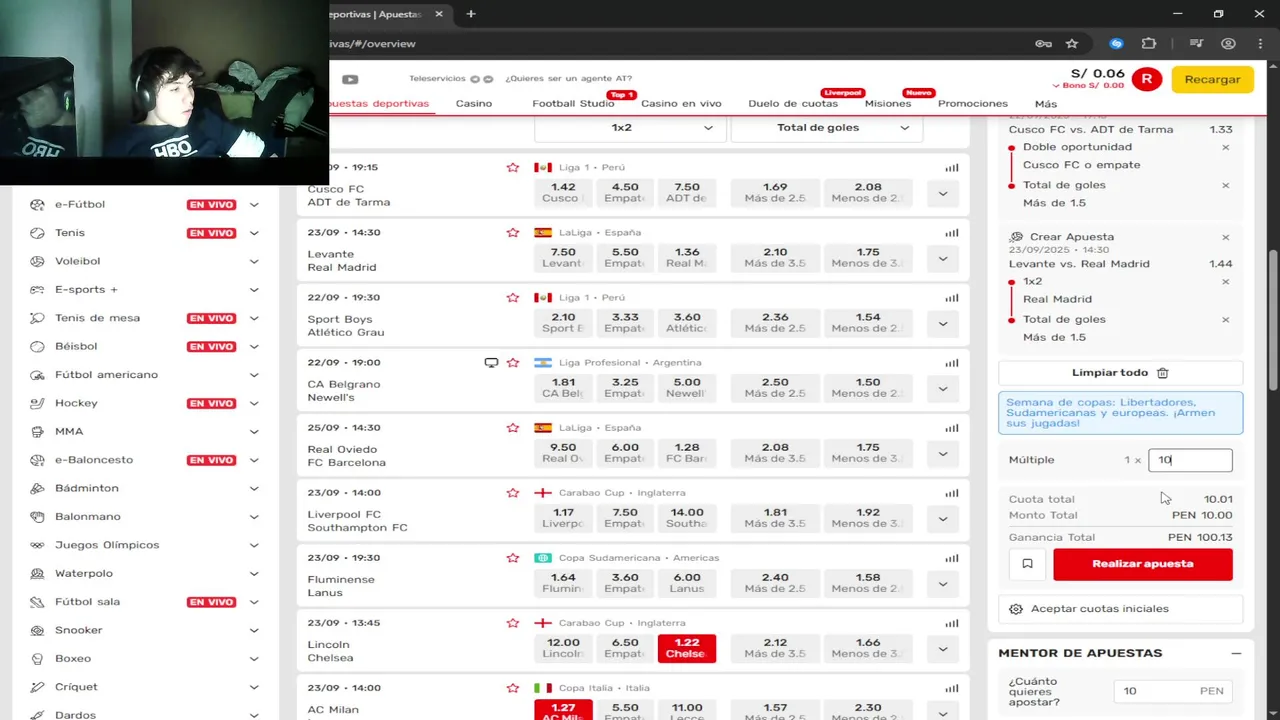Click the E-sports + controller icon
This screenshot has height=720, width=1280.
[37, 289]
